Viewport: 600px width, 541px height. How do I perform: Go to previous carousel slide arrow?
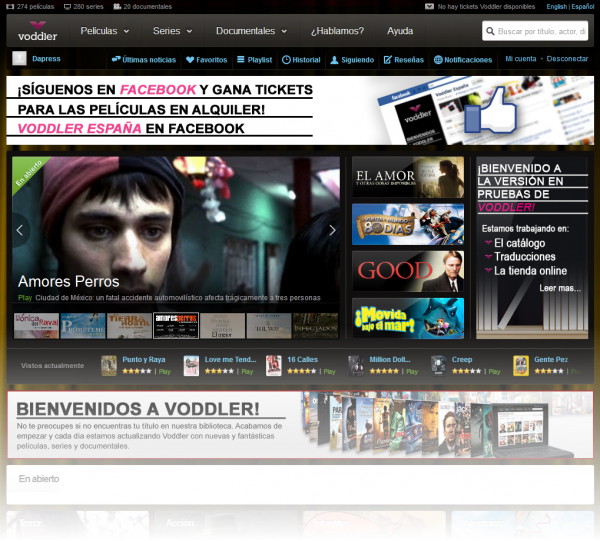click(20, 230)
